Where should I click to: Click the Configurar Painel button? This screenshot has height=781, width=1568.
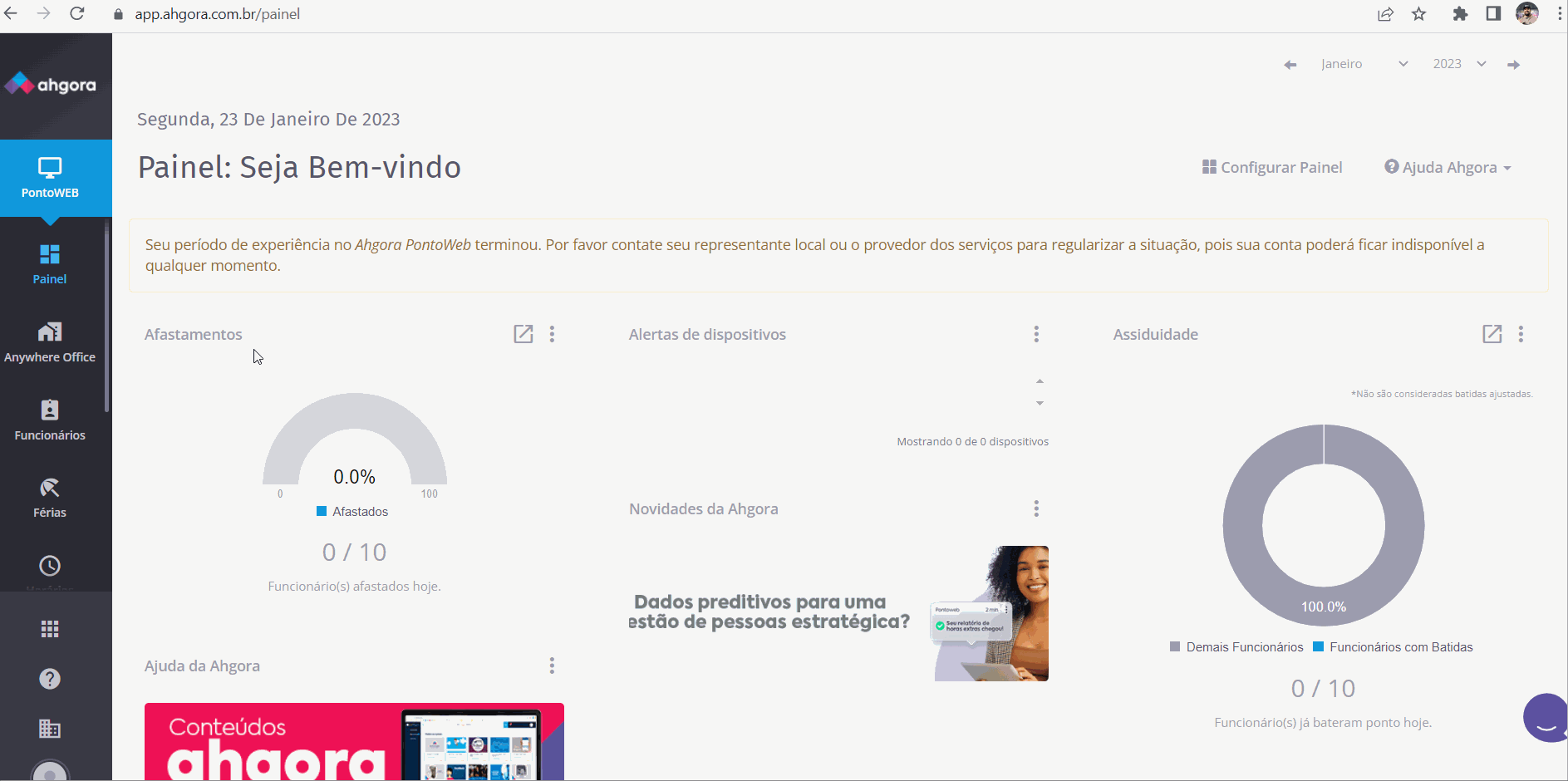coord(1272,167)
